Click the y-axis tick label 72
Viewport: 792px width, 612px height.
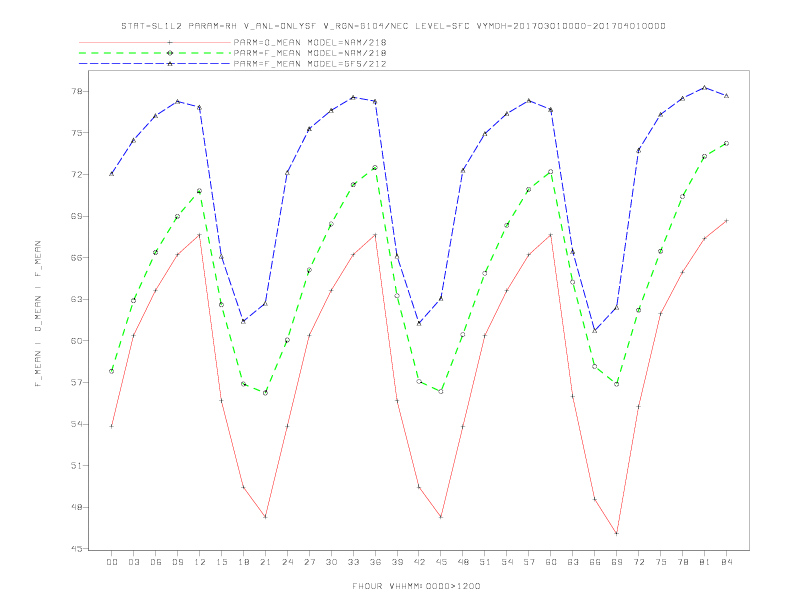click(77, 175)
